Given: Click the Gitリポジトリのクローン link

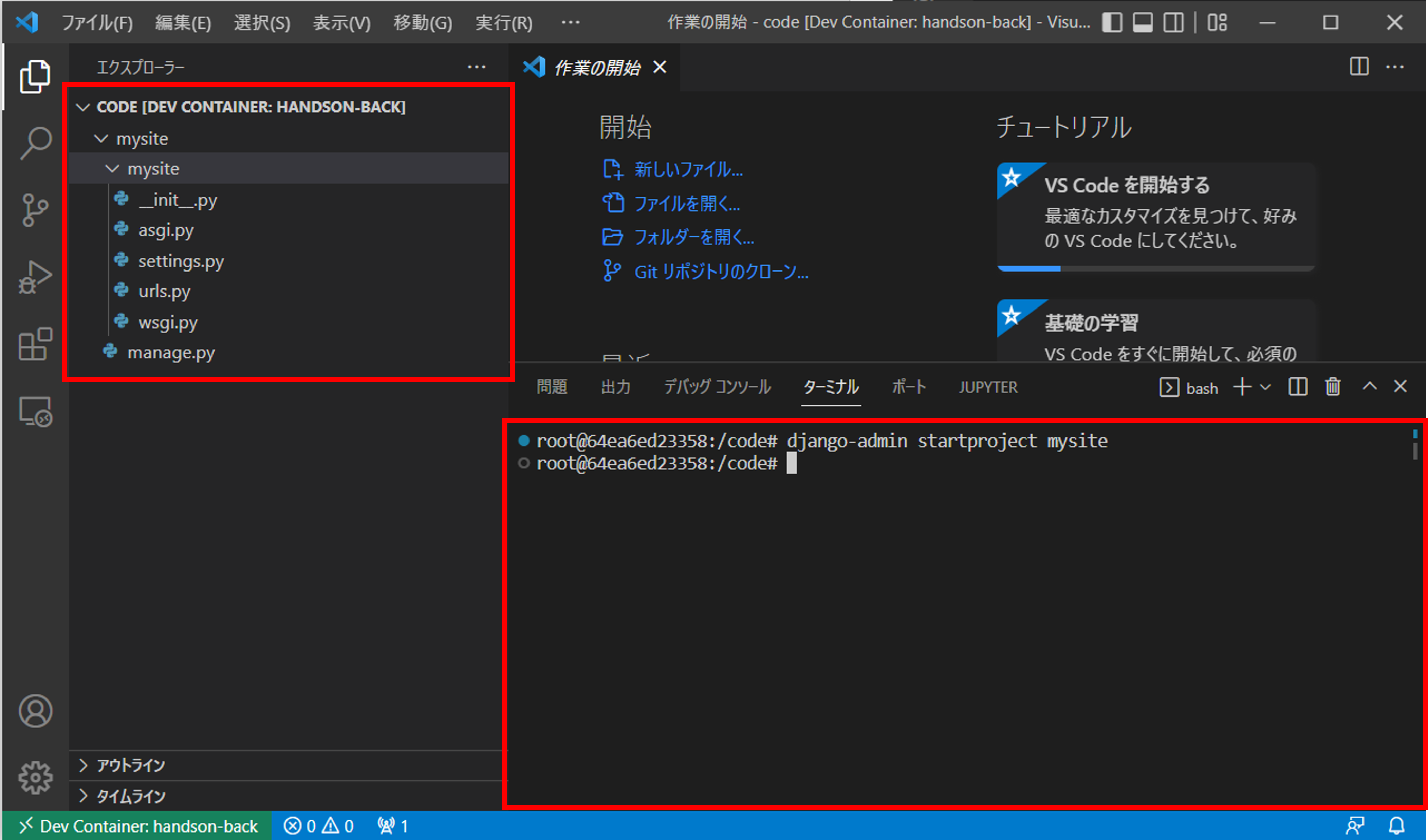Looking at the screenshot, I should (x=721, y=272).
